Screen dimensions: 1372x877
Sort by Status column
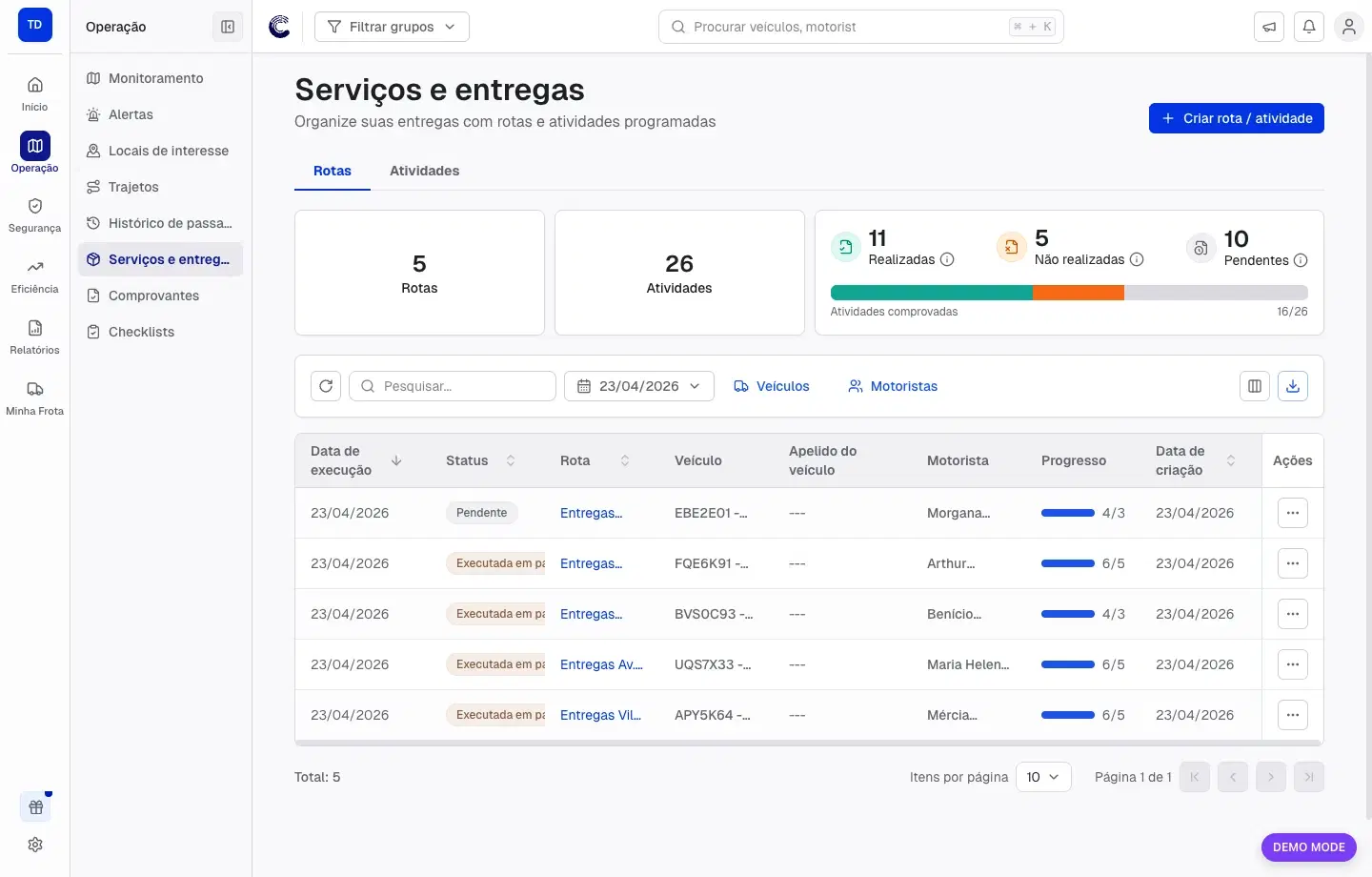[511, 460]
